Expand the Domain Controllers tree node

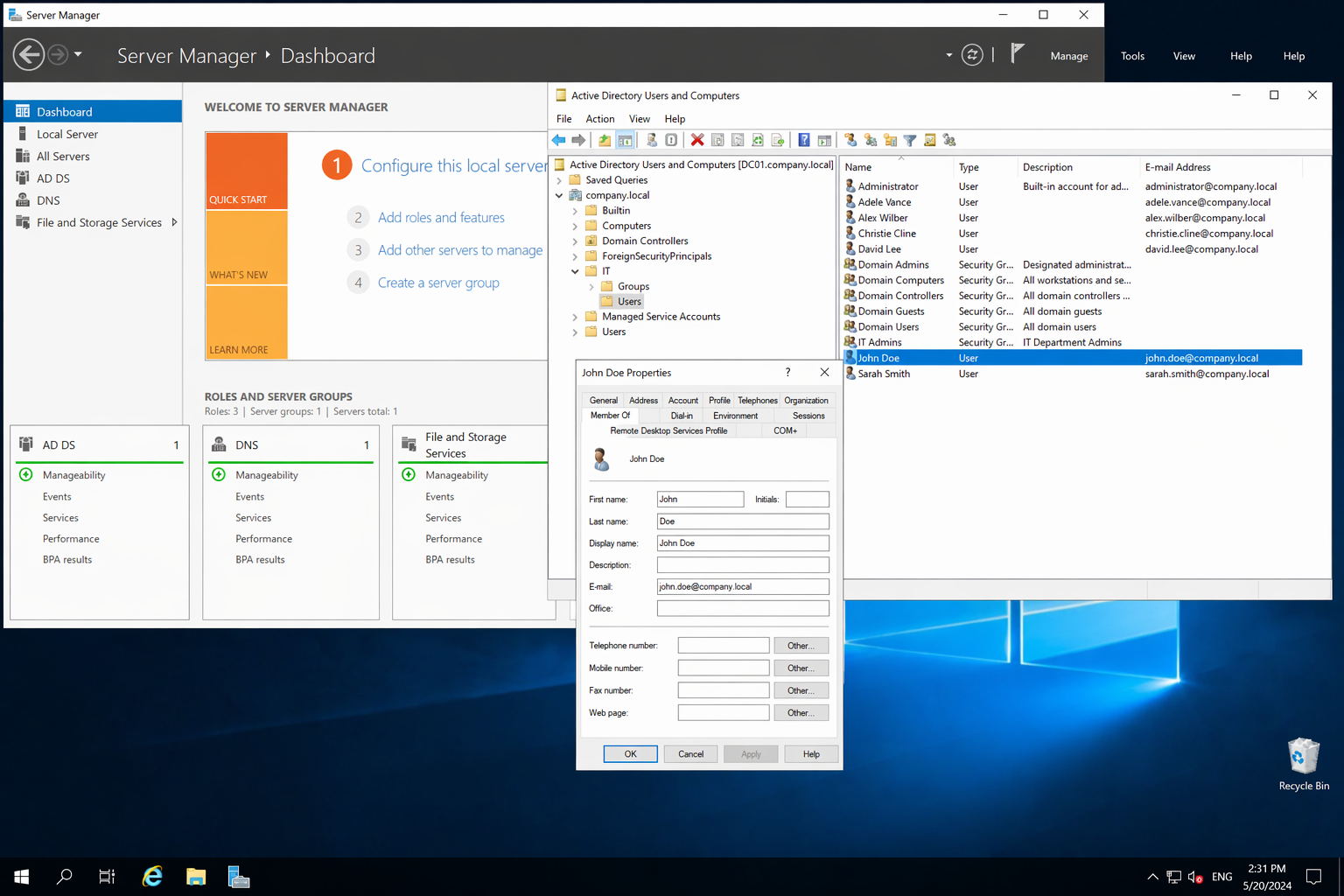(x=575, y=241)
